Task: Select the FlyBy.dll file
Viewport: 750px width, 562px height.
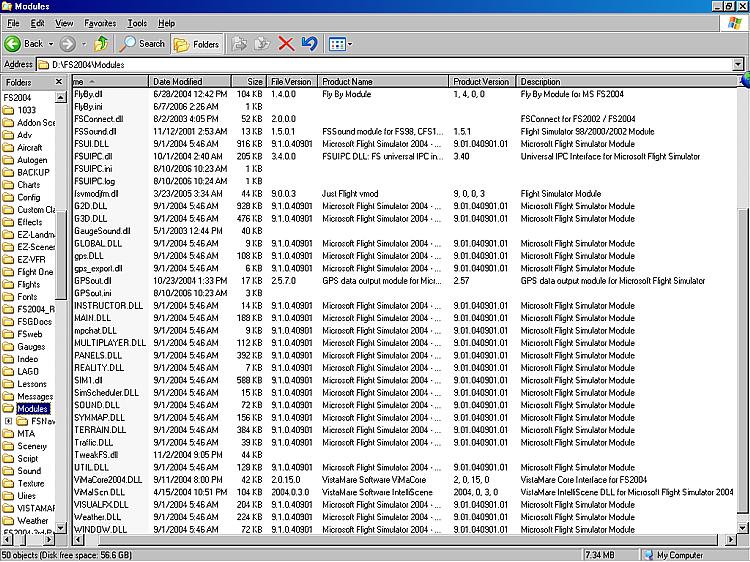Action: (x=88, y=94)
